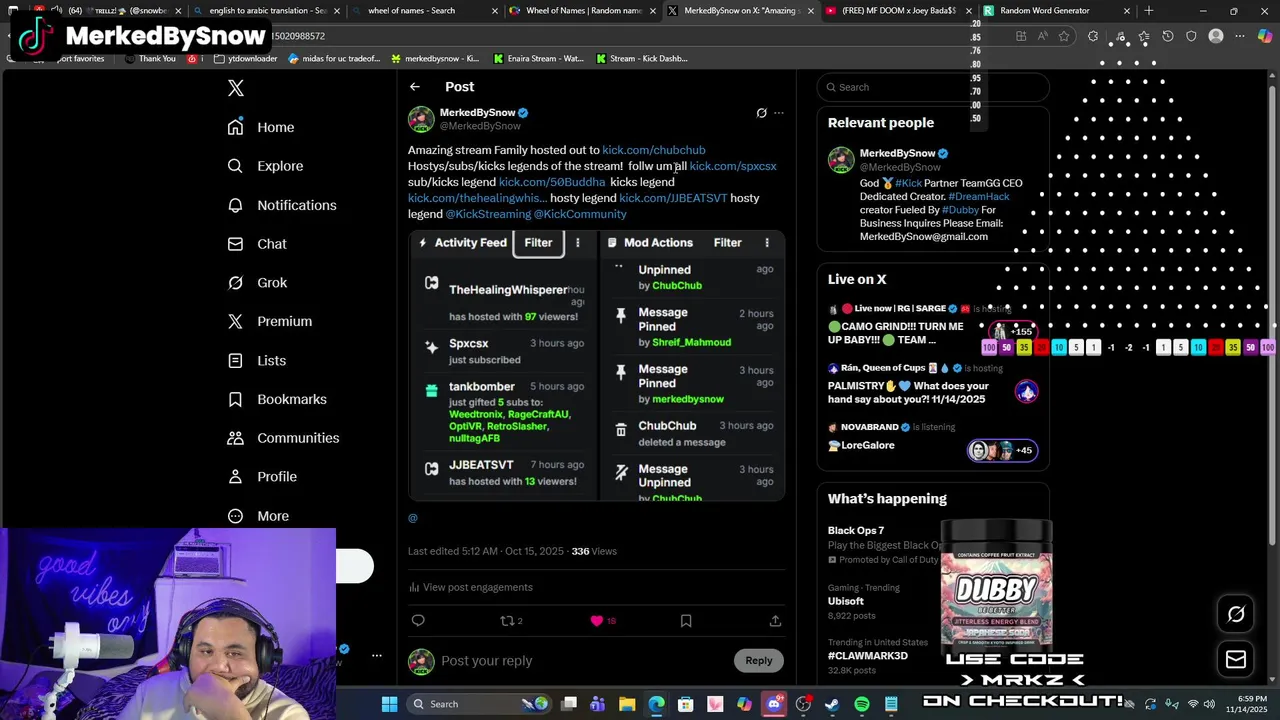The image size is (1280, 720).
Task: Open MerkedBySnow in Relevant people
Action: [x=897, y=153]
